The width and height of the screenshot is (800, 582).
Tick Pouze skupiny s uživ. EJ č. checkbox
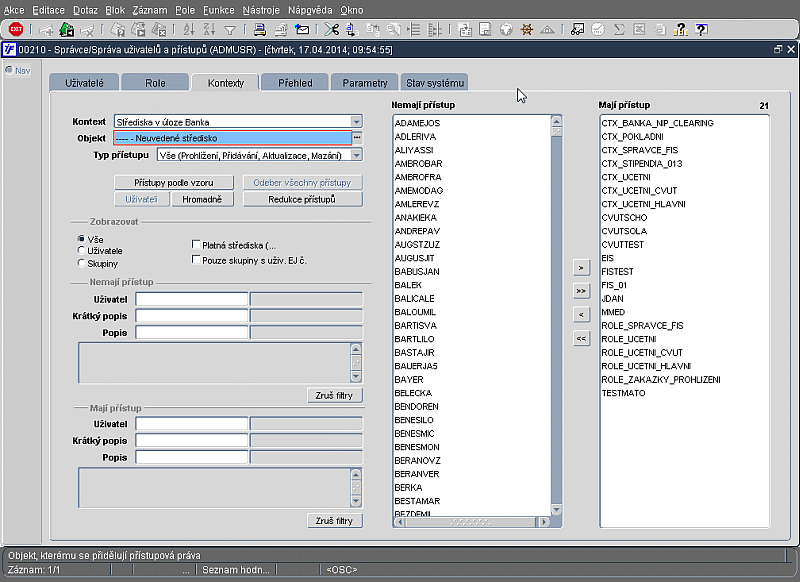(x=196, y=260)
